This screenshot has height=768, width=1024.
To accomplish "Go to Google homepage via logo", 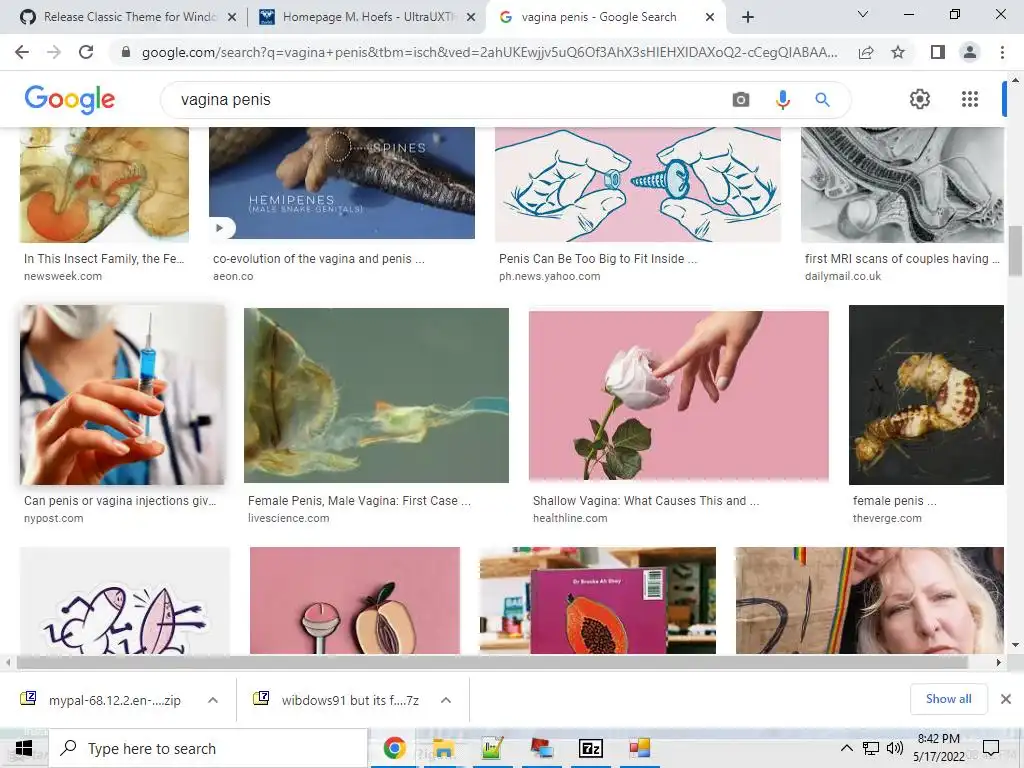I will pyautogui.click(x=69, y=99).
